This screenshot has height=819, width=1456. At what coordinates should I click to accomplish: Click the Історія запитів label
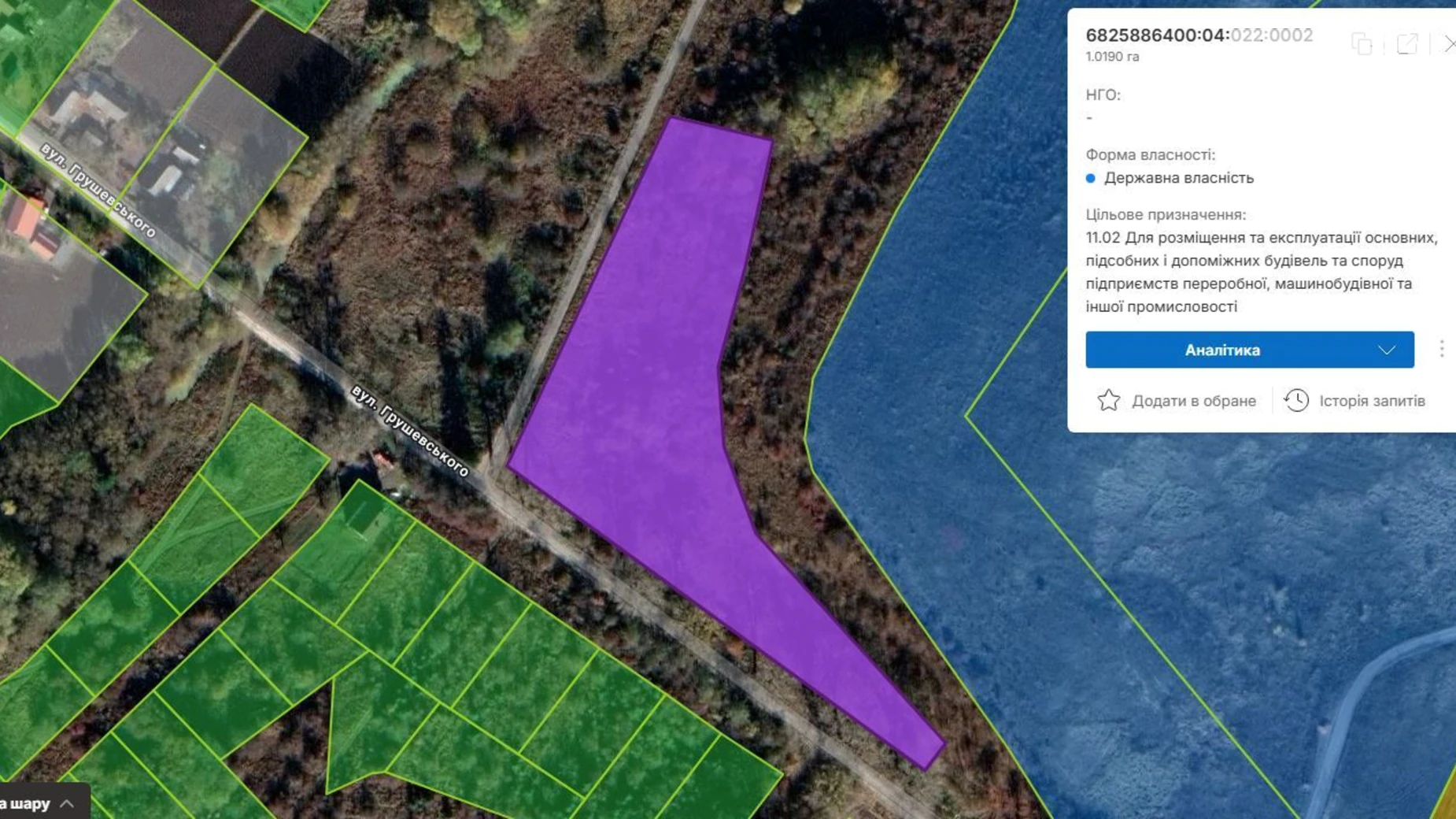click(1372, 401)
